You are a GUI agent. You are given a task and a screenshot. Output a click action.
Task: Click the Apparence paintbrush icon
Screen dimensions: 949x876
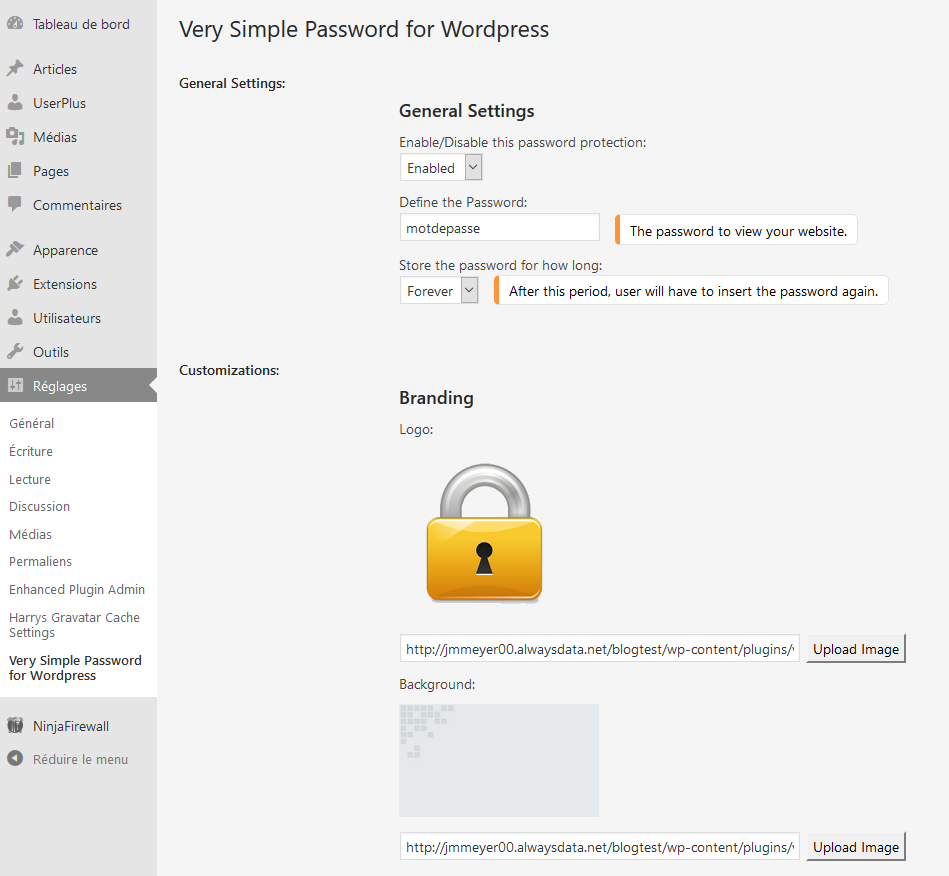click(15, 249)
